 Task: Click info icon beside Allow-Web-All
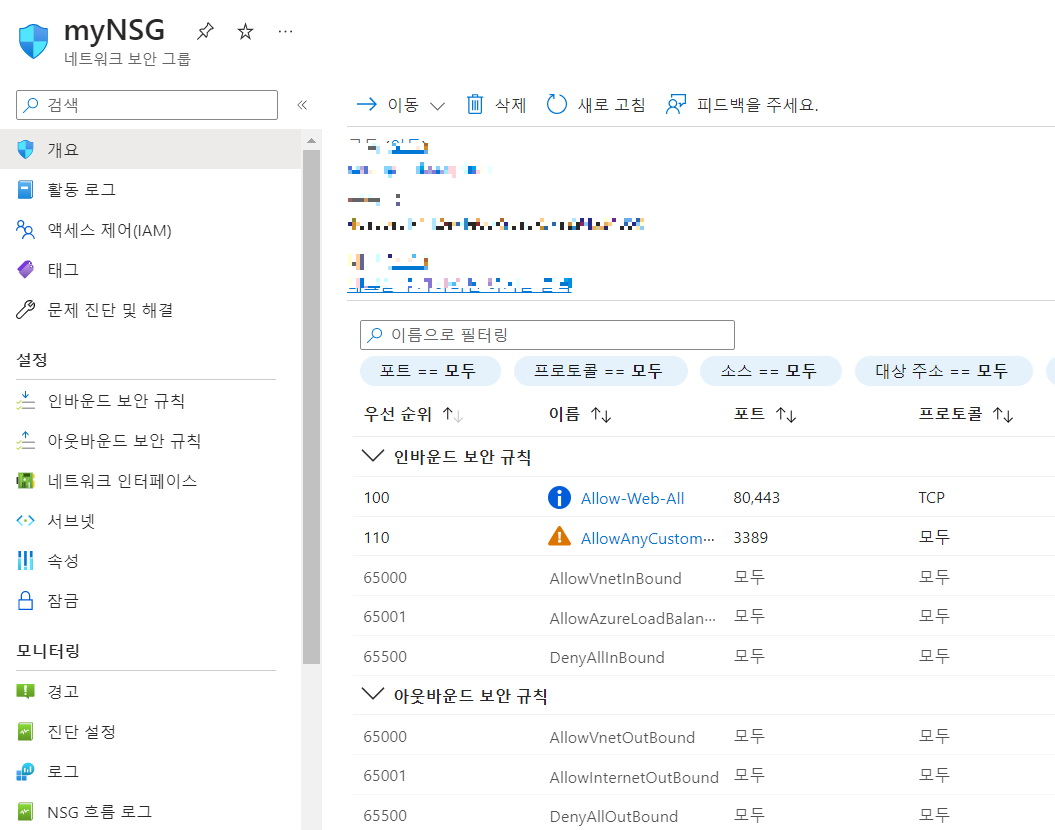point(559,498)
